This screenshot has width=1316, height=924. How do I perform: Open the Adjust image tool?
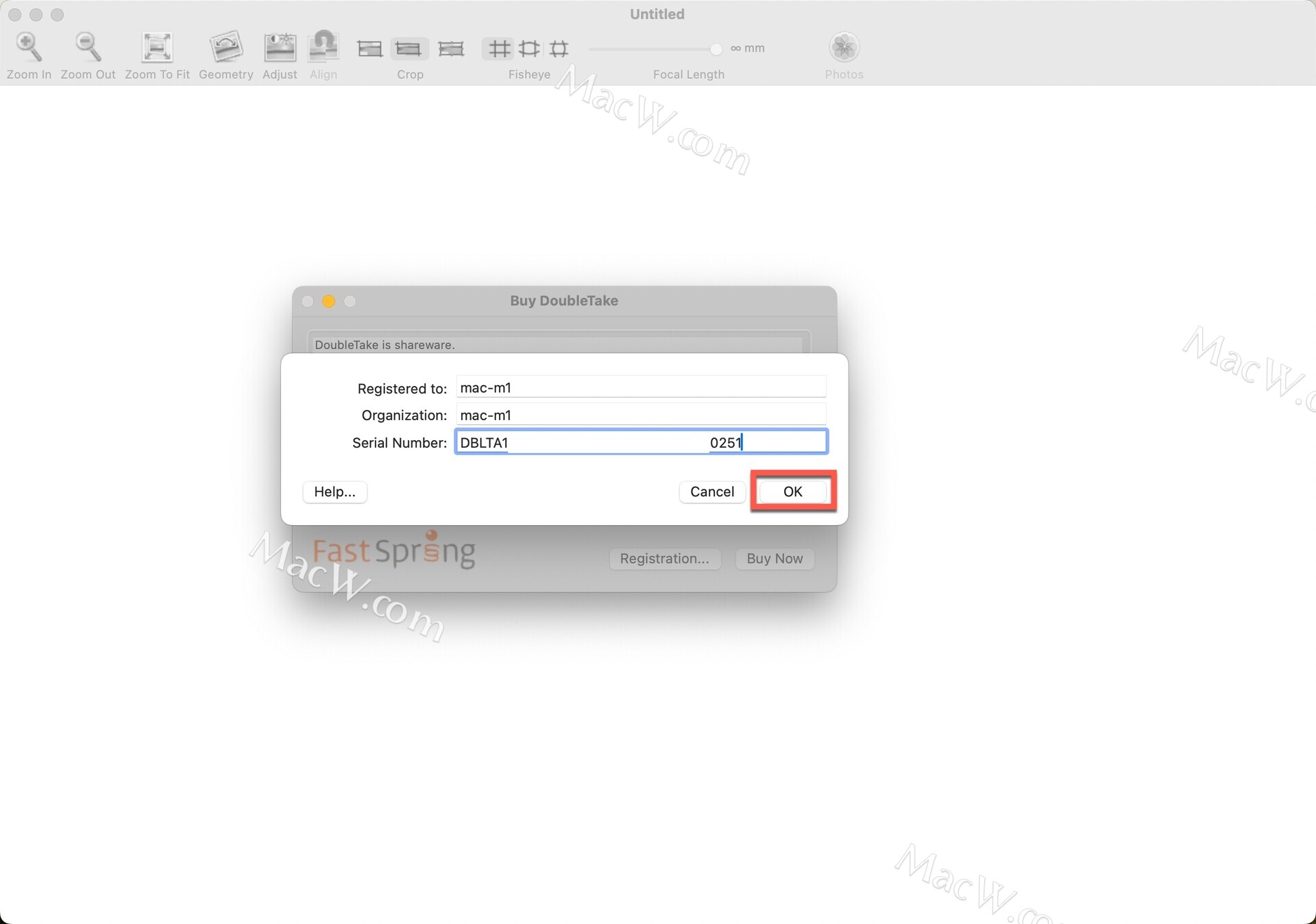pos(280,48)
